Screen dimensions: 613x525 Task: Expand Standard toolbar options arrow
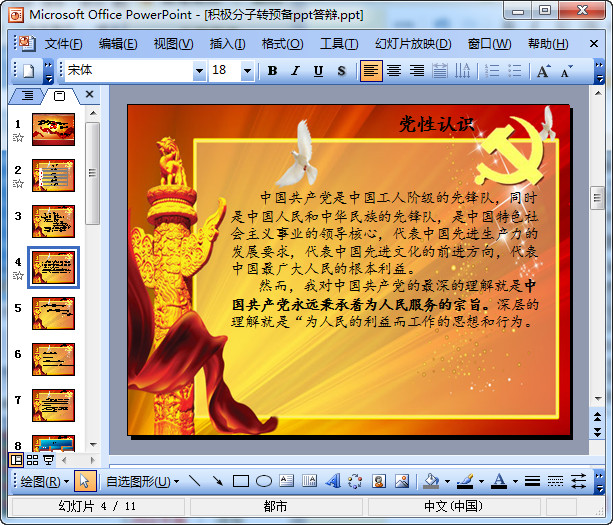point(48,72)
